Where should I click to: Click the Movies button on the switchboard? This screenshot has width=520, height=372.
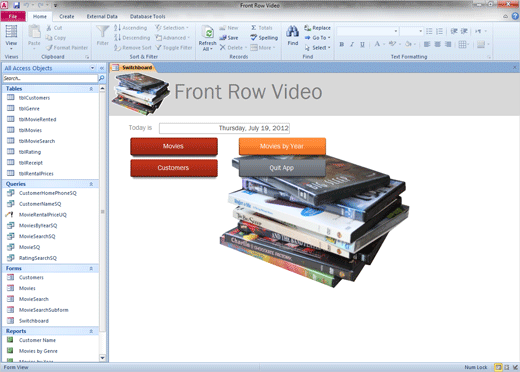(174, 146)
